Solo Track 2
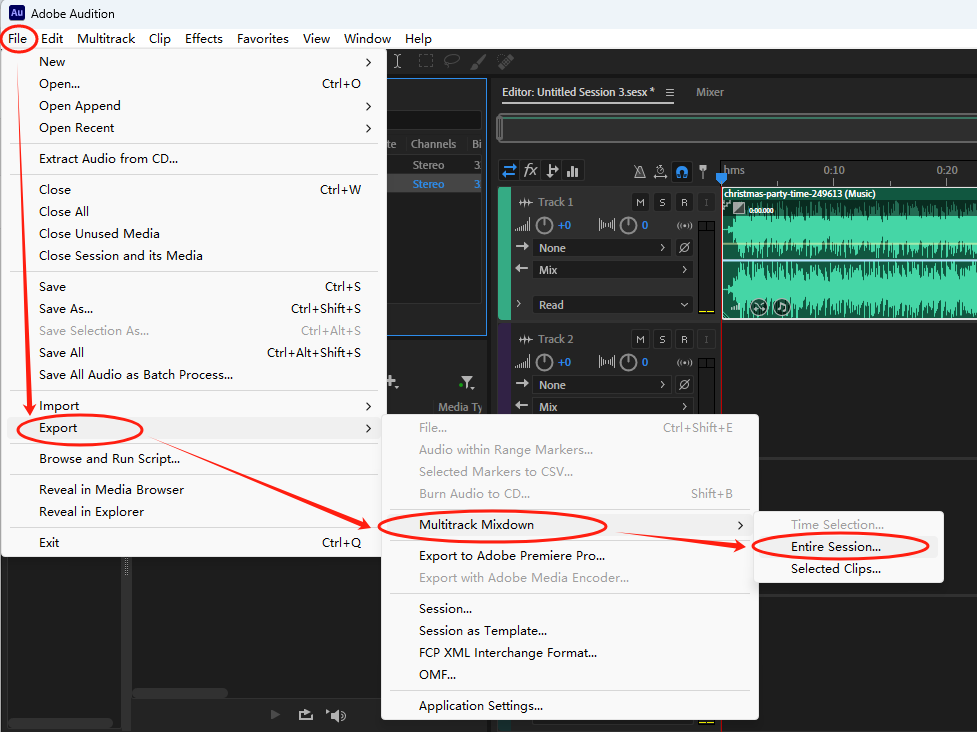Image resolution: width=977 pixels, height=732 pixels. [x=662, y=340]
